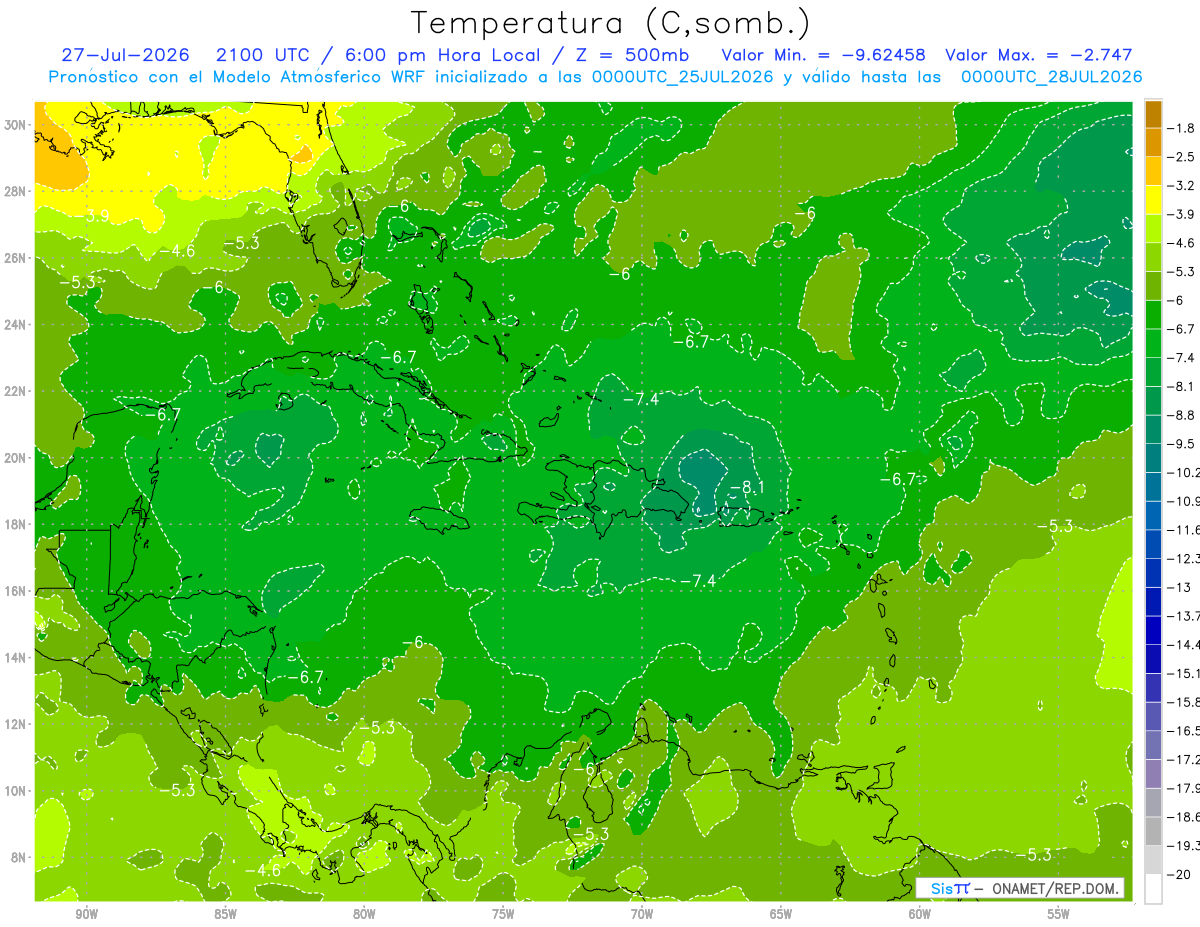
Task: Click the "60W" longitude axis label
Action: (x=920, y=914)
